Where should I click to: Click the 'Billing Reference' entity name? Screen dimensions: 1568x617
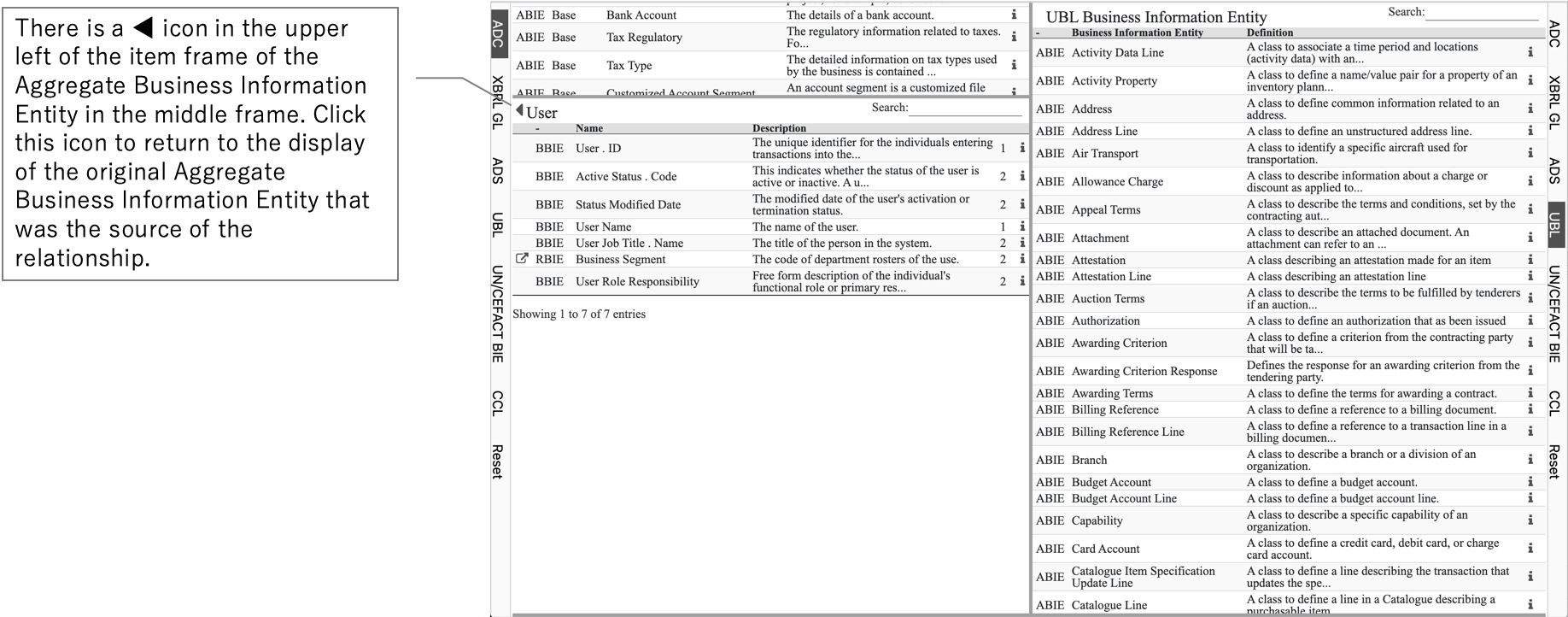pos(1115,409)
